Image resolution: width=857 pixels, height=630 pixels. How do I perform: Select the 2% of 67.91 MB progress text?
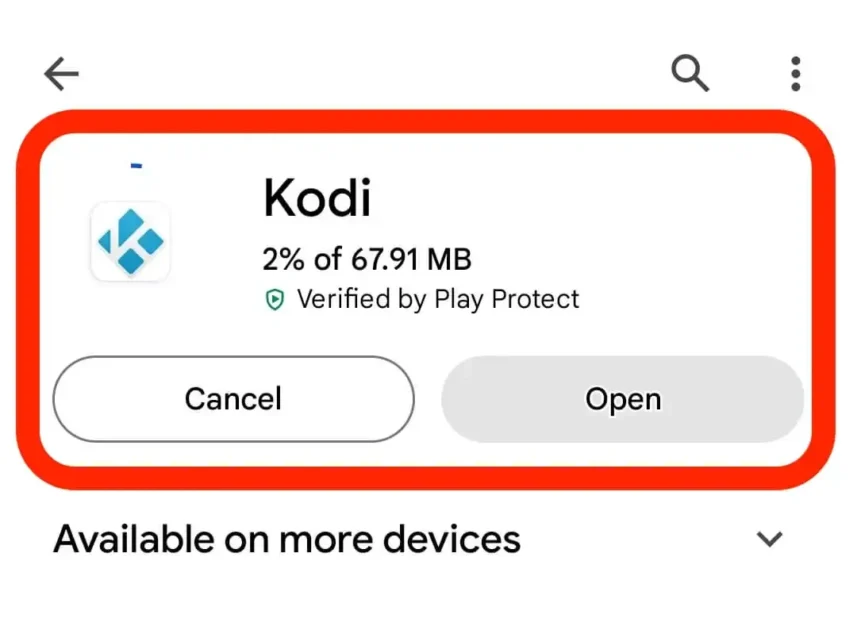pos(366,259)
